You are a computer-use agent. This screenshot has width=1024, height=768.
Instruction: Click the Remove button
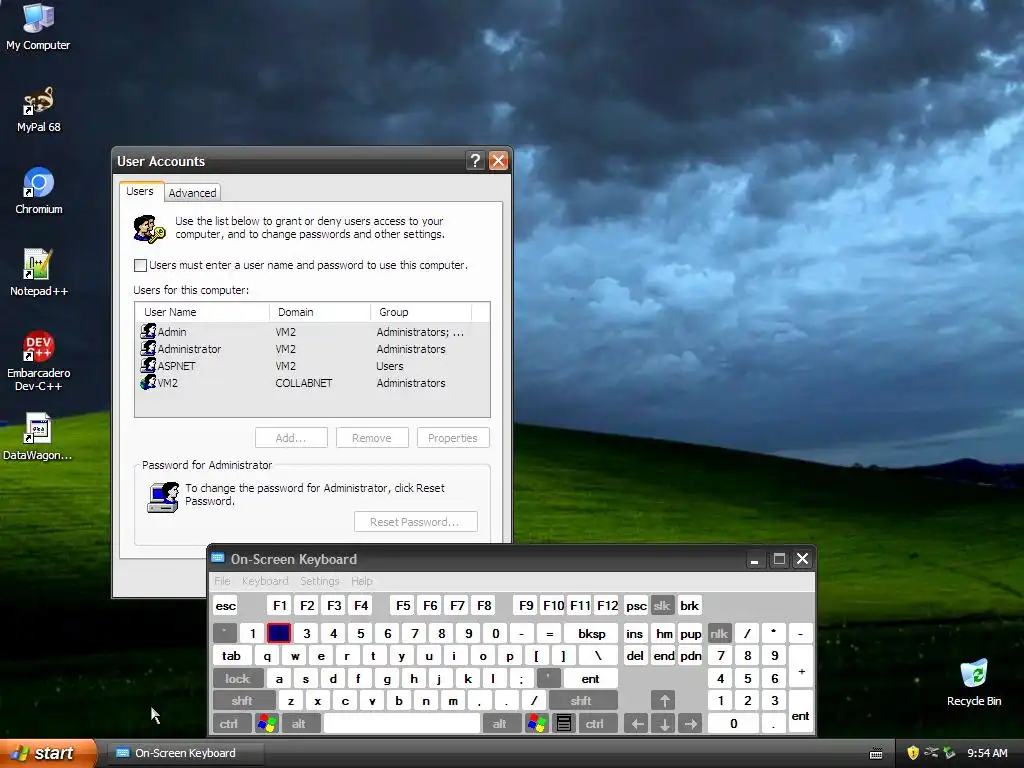pos(372,438)
